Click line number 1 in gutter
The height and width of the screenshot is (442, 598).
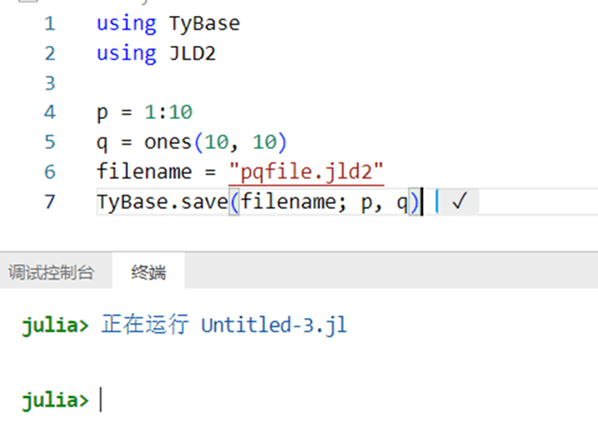50,24
